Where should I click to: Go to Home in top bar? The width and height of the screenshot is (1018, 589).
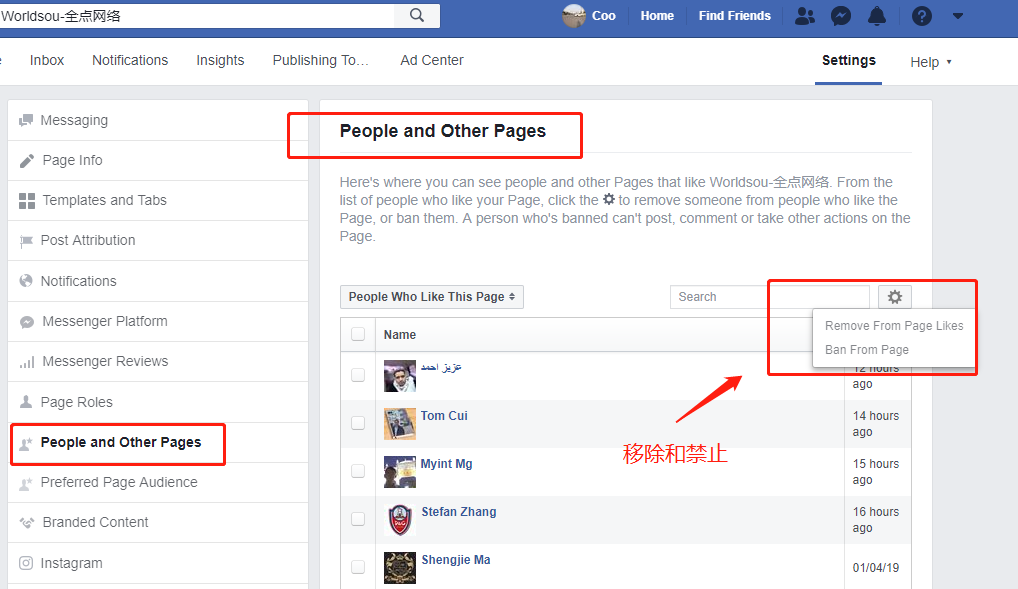point(657,16)
